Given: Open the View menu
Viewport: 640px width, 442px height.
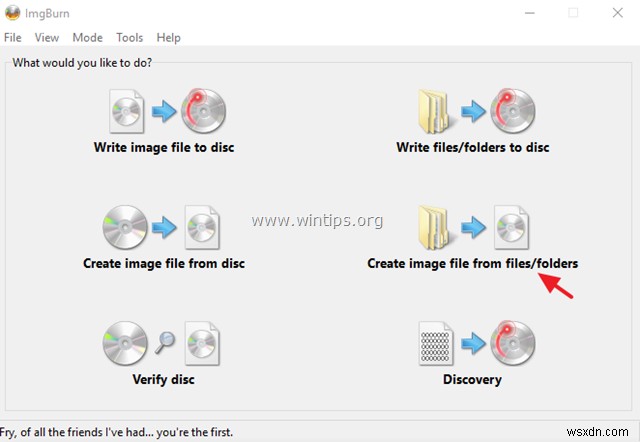Looking at the screenshot, I should coord(47,38).
